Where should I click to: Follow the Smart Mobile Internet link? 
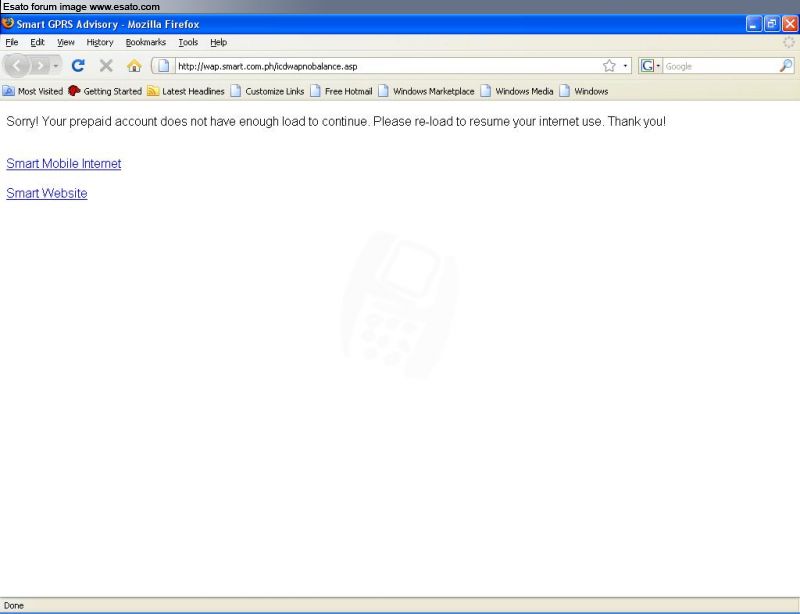pos(64,164)
